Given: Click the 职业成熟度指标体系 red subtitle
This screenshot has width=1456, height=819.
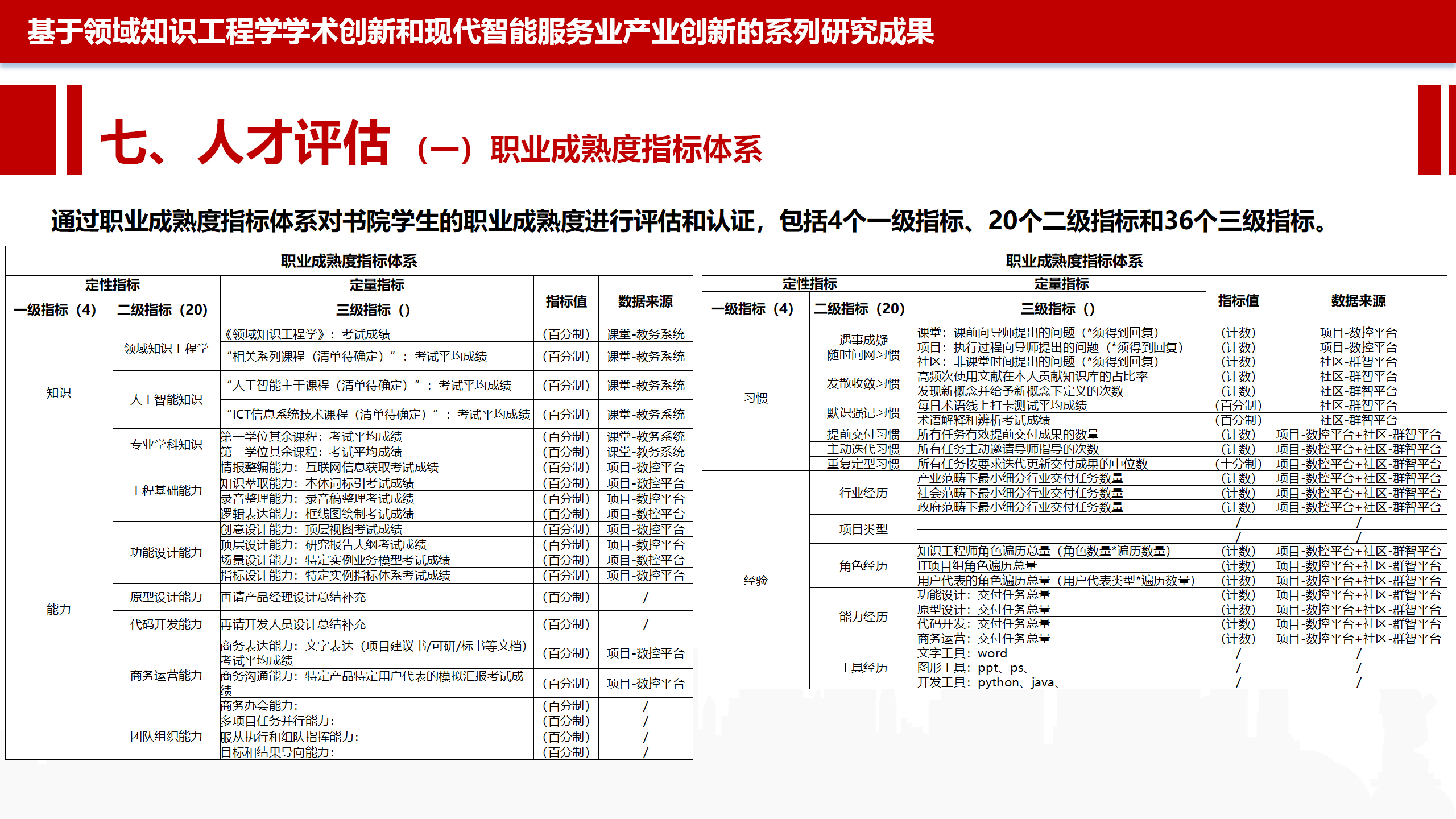Looking at the screenshot, I should 626,150.
